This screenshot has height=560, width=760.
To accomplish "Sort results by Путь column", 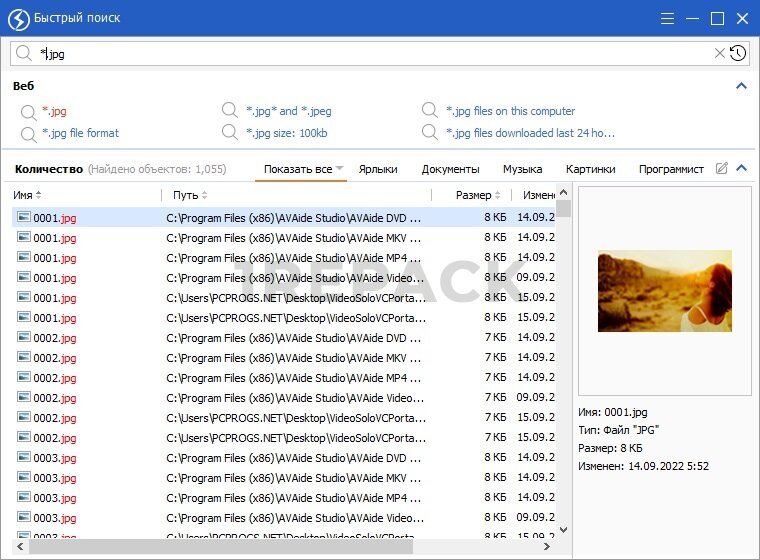I will [189, 195].
